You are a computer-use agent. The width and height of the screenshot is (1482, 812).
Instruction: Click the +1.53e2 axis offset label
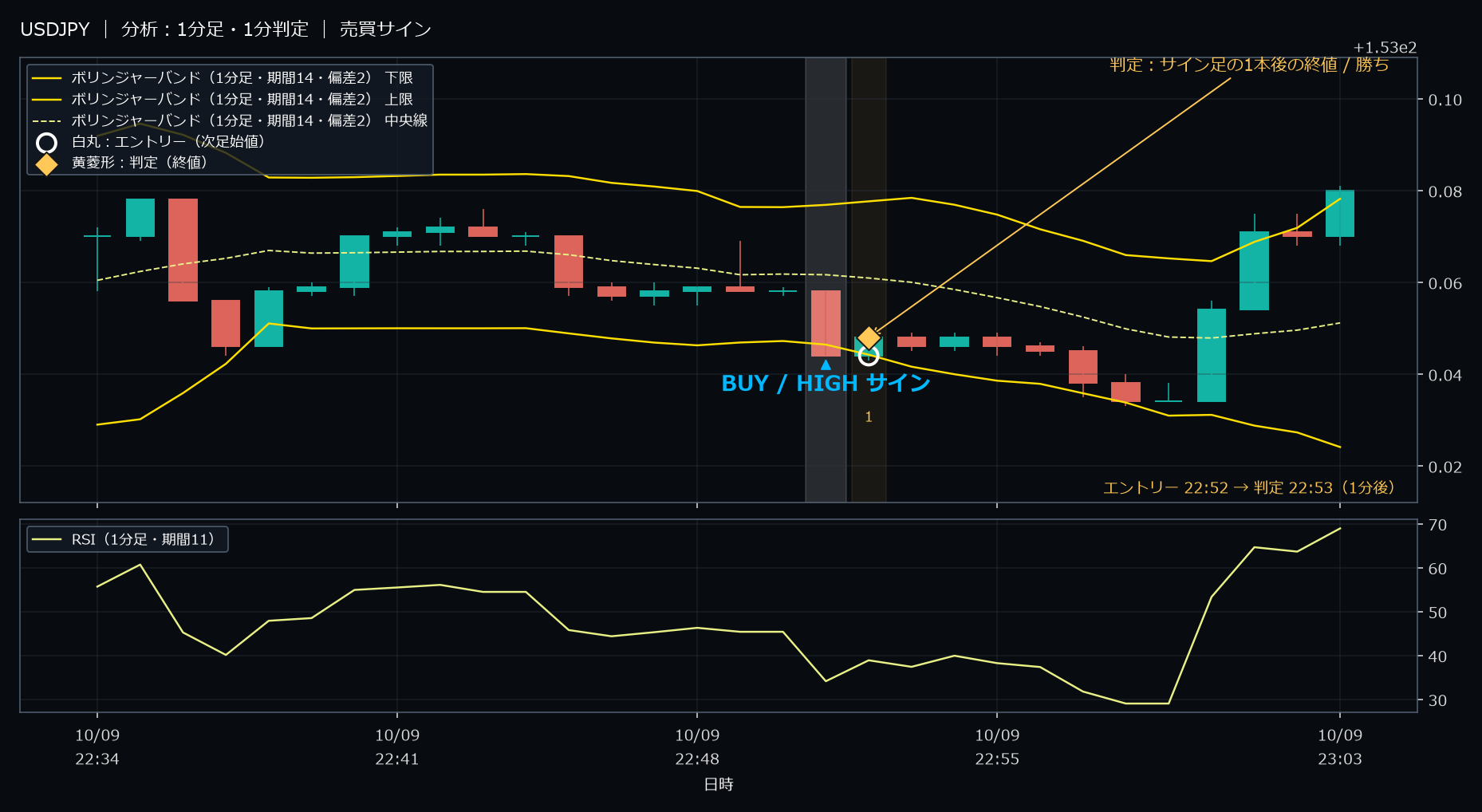(x=1385, y=48)
